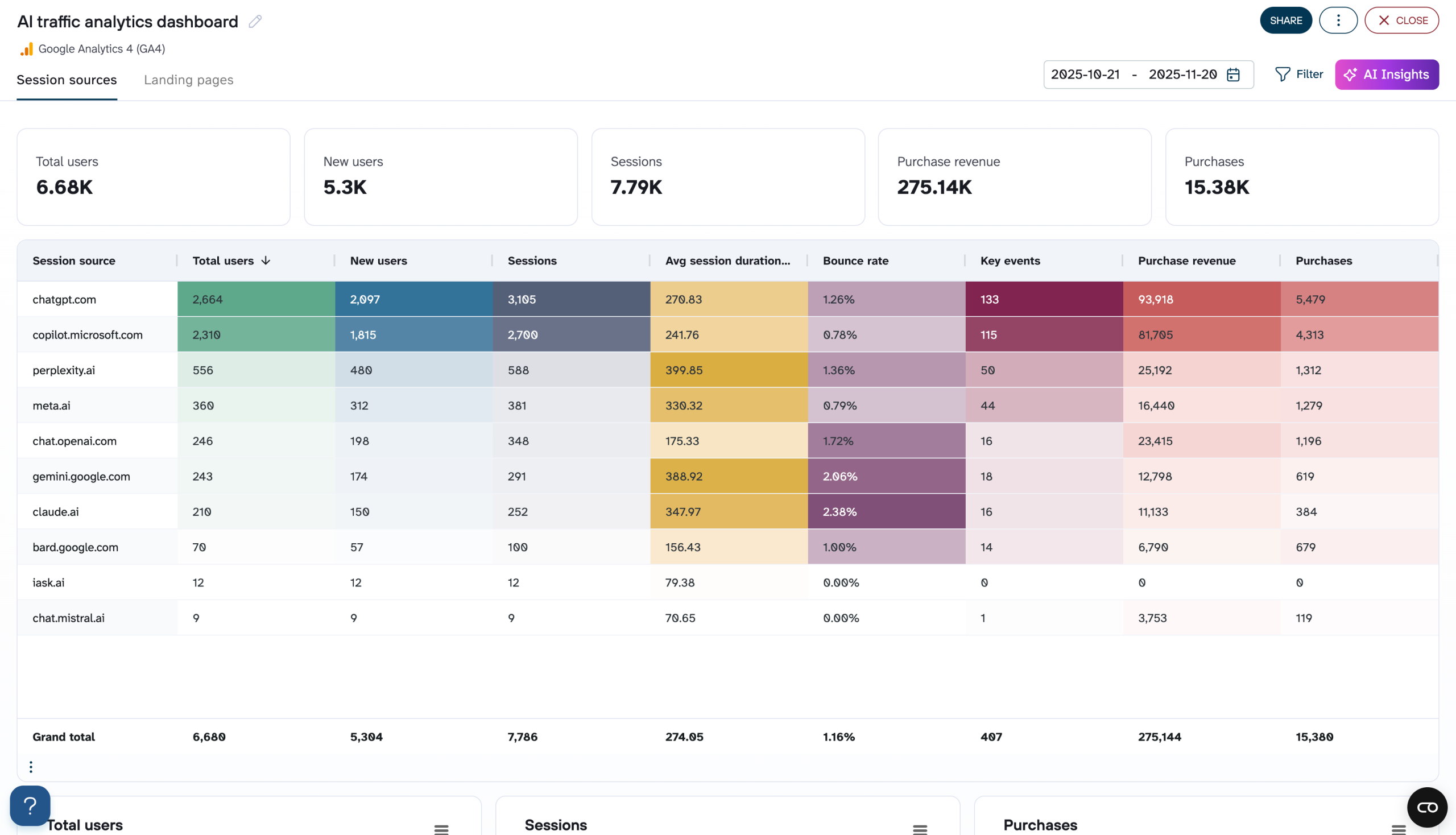Viewport: 1456px width, 835px height.
Task: Open the help question mark icon
Action: [x=29, y=805]
